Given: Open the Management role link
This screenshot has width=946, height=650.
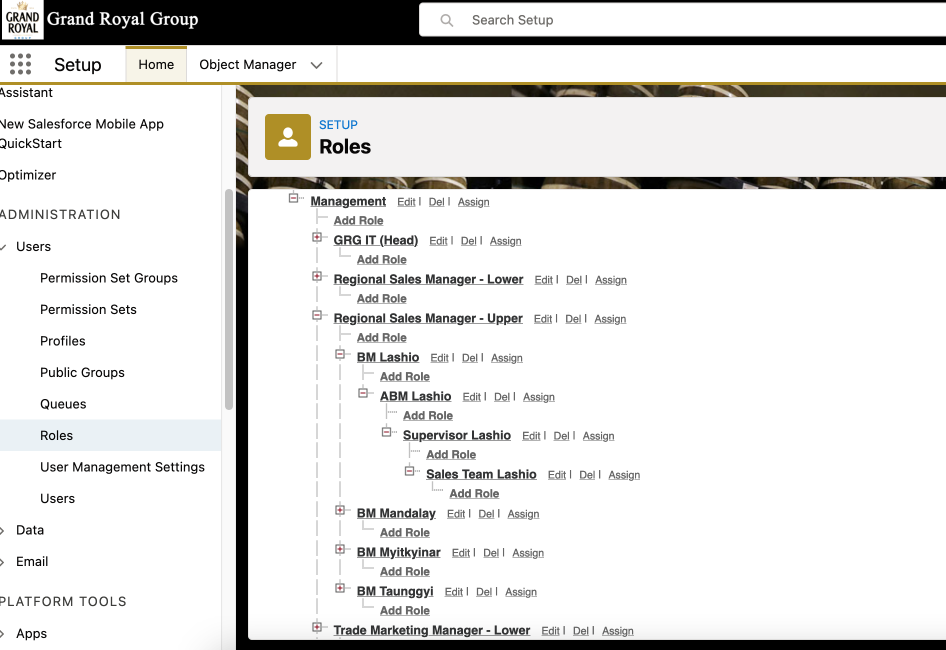Looking at the screenshot, I should pos(348,202).
